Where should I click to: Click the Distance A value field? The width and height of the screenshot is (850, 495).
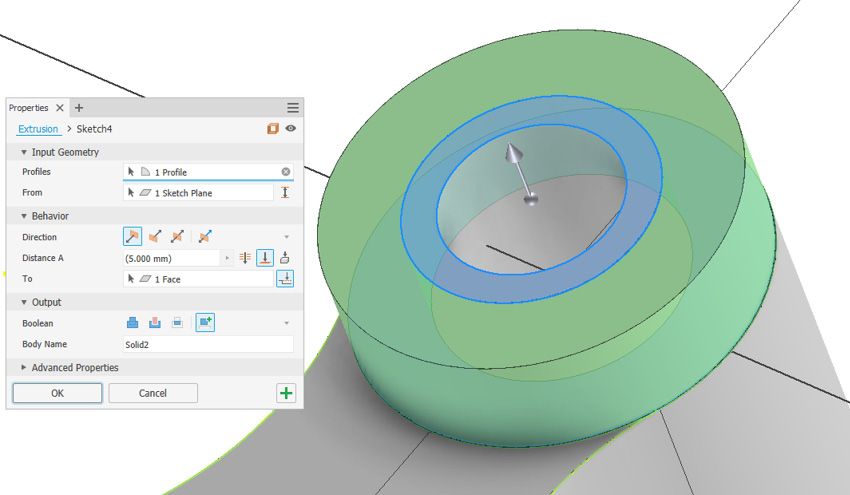point(172,258)
